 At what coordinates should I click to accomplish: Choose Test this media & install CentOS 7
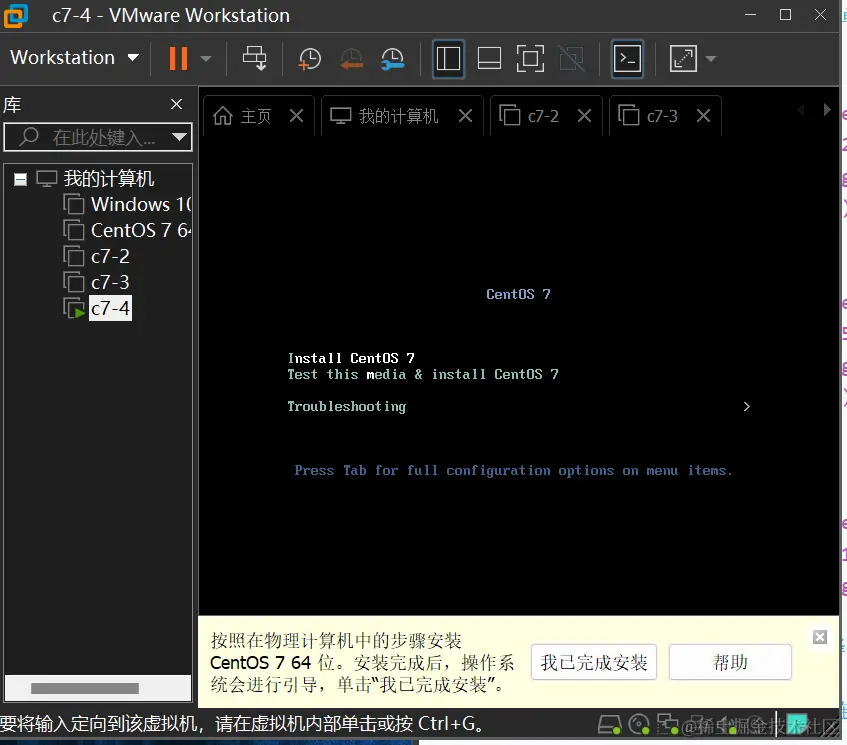tap(423, 374)
